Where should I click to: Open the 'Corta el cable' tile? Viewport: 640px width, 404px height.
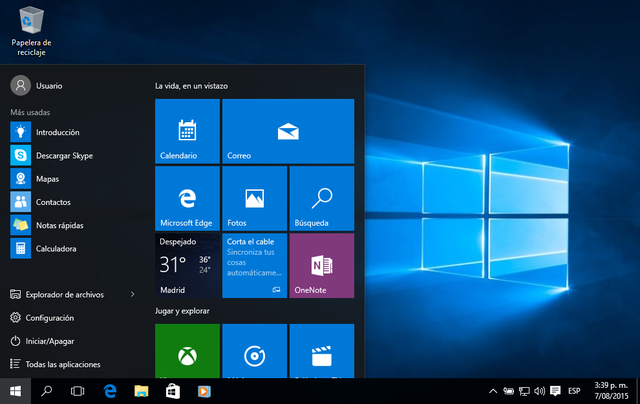point(255,266)
